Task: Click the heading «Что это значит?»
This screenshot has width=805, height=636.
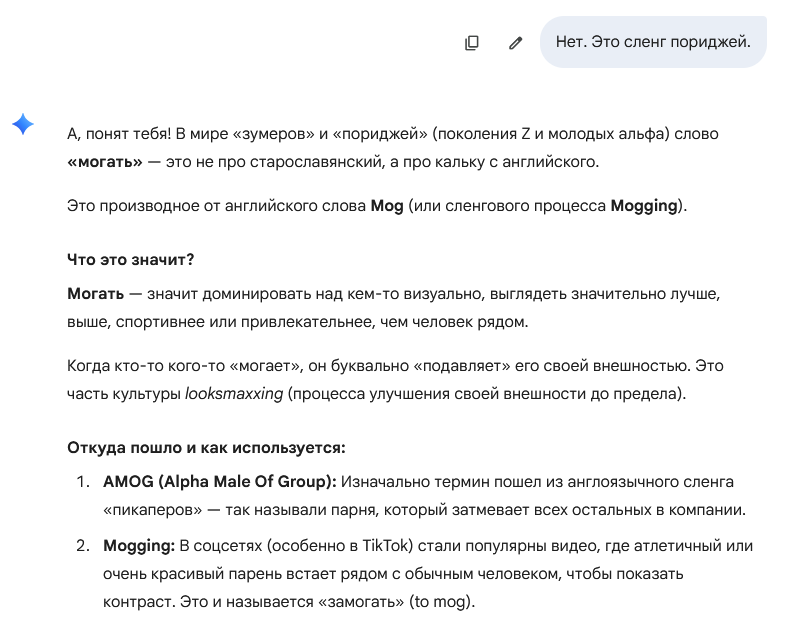Action: coord(130,260)
